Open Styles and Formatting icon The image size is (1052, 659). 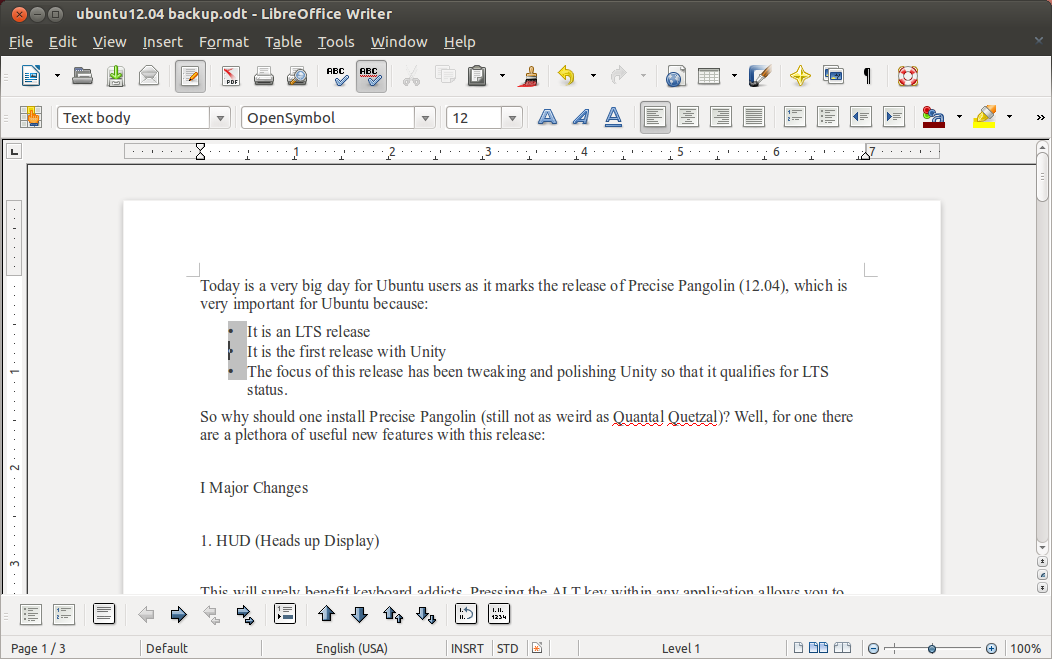tap(30, 117)
